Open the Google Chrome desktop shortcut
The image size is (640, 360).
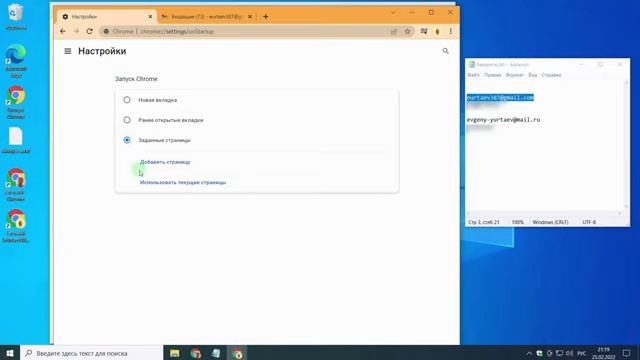16,102
